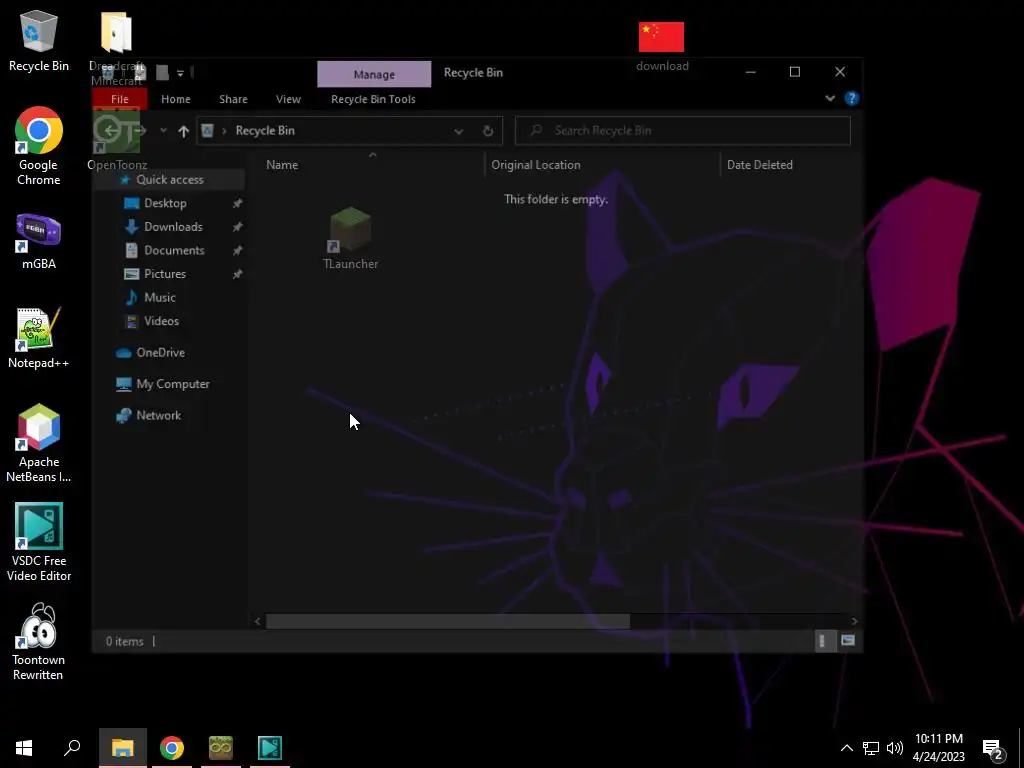This screenshot has height=768, width=1024.
Task: Select the Dreadcraft Minecraft folder icon on the desktop
Action: tap(116, 48)
